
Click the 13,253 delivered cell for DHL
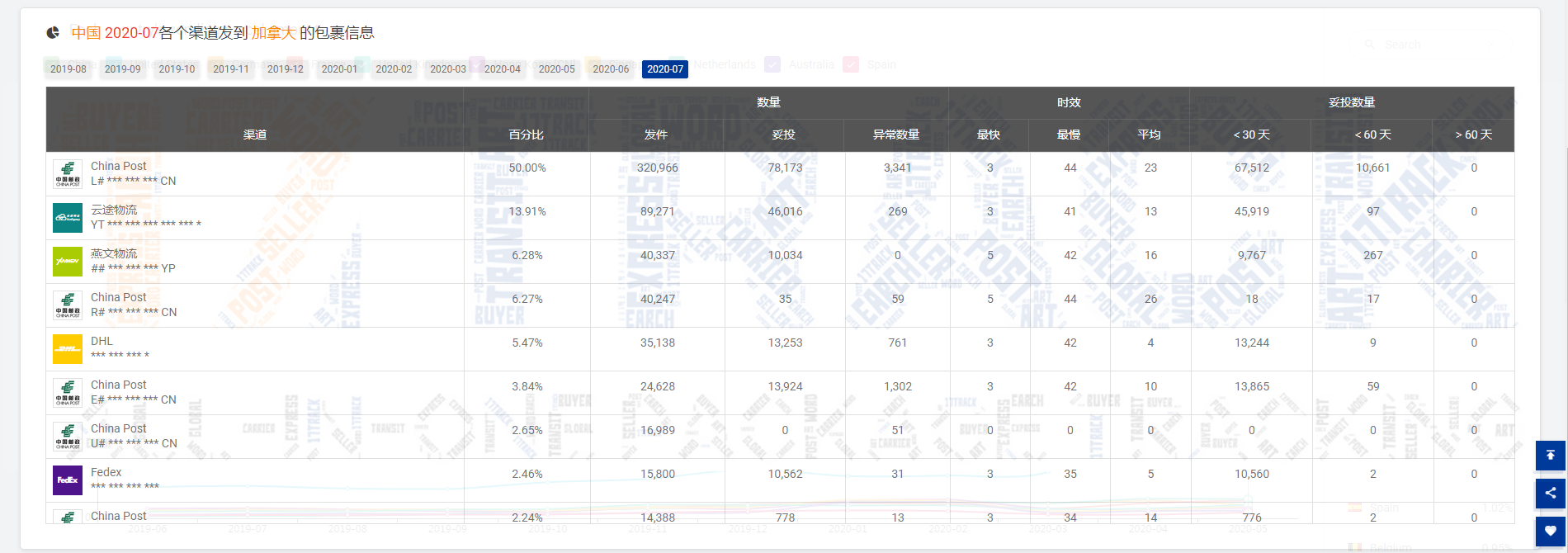point(785,343)
